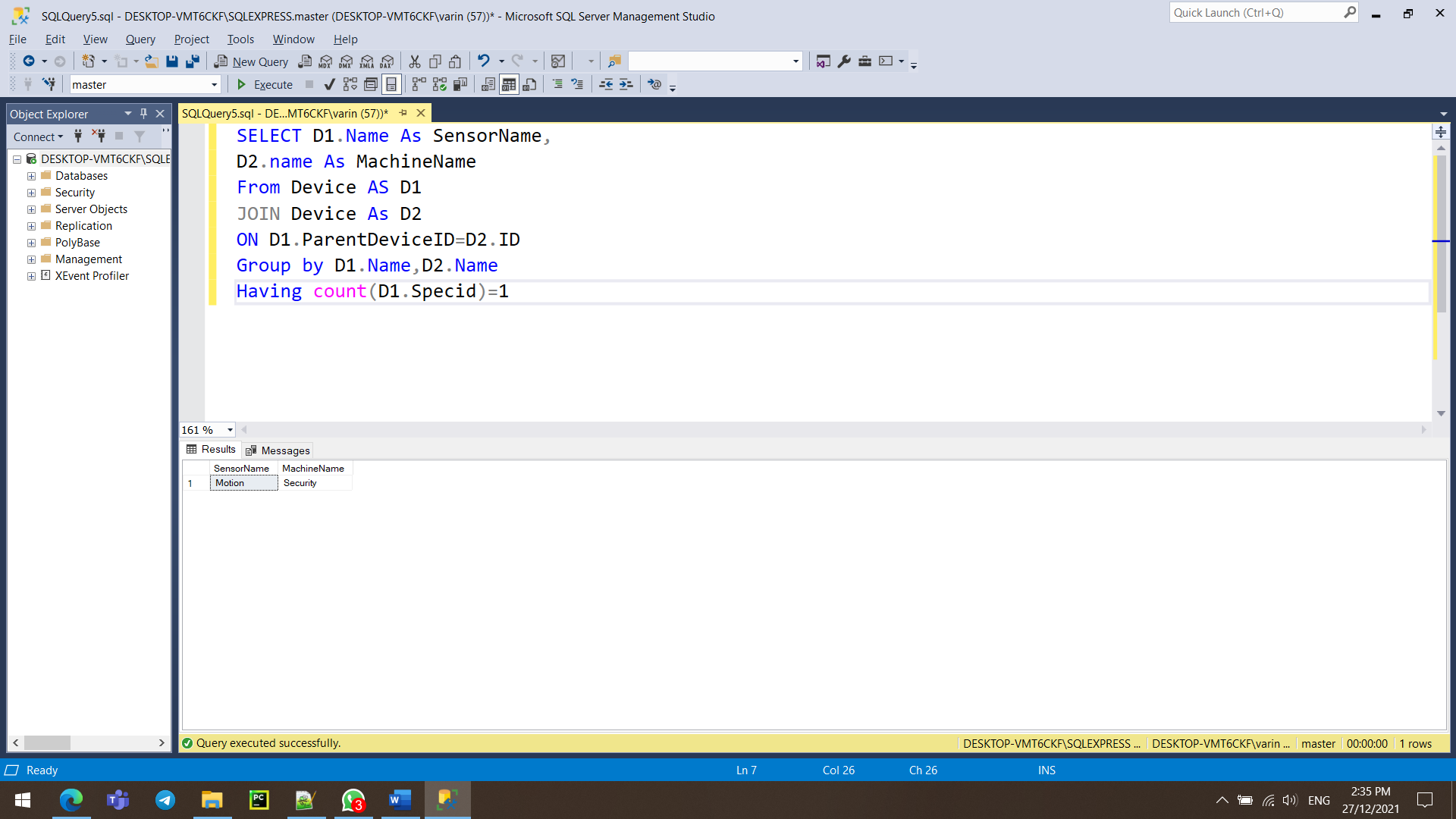Click Disconnect icon in Object Explorer
Screen dimensions: 1456x819
[x=99, y=136]
